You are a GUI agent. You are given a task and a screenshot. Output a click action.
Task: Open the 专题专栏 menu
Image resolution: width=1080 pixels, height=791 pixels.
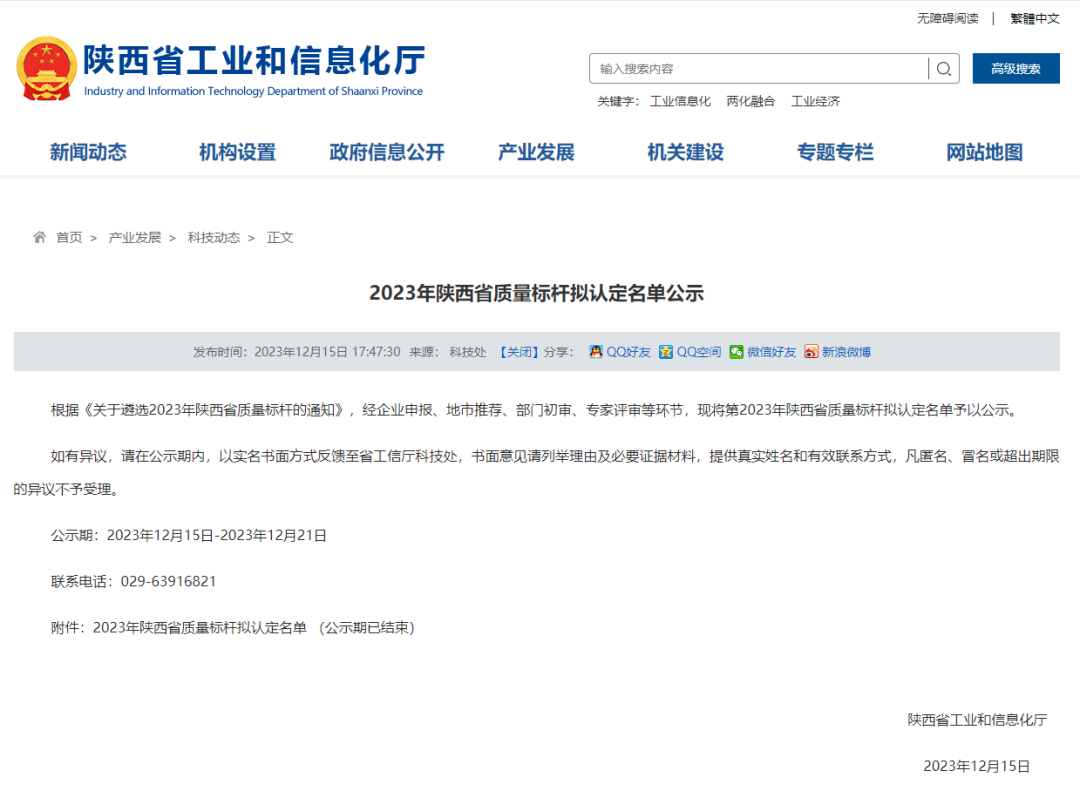click(x=835, y=153)
